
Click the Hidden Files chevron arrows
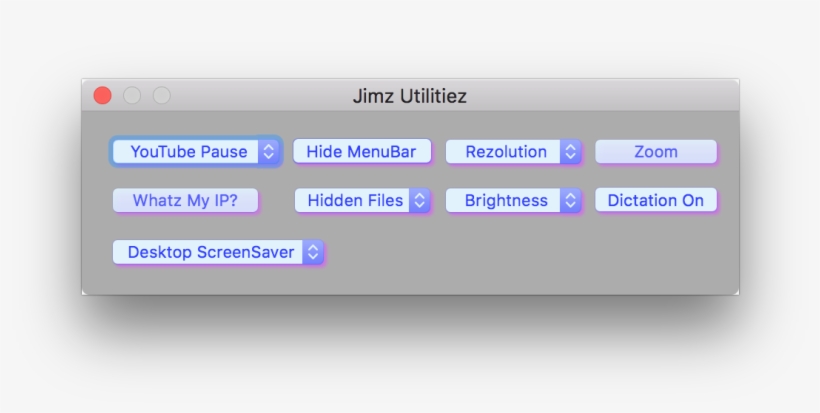[420, 201]
